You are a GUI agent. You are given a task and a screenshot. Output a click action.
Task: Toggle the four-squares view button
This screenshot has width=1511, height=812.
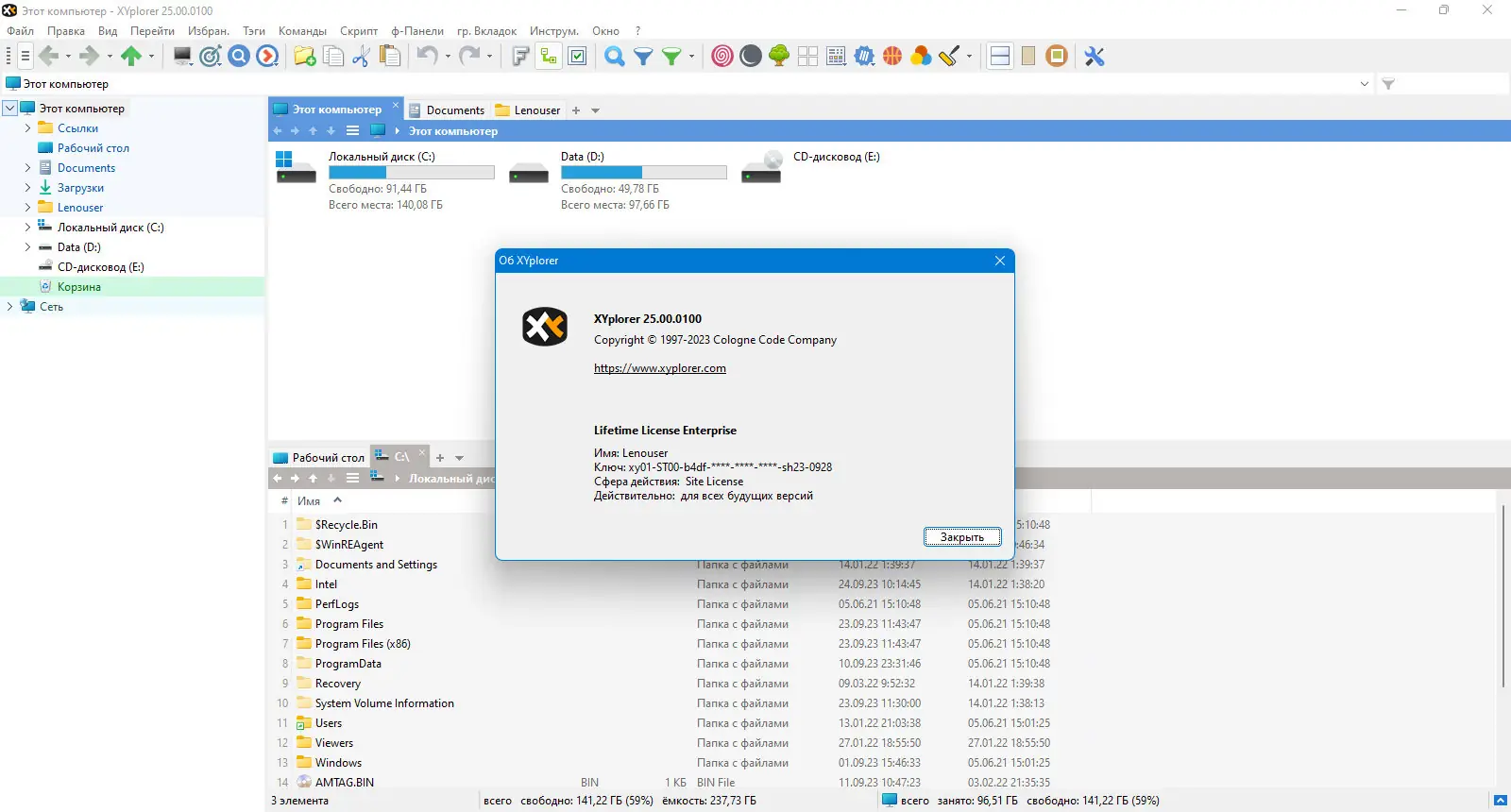point(807,57)
